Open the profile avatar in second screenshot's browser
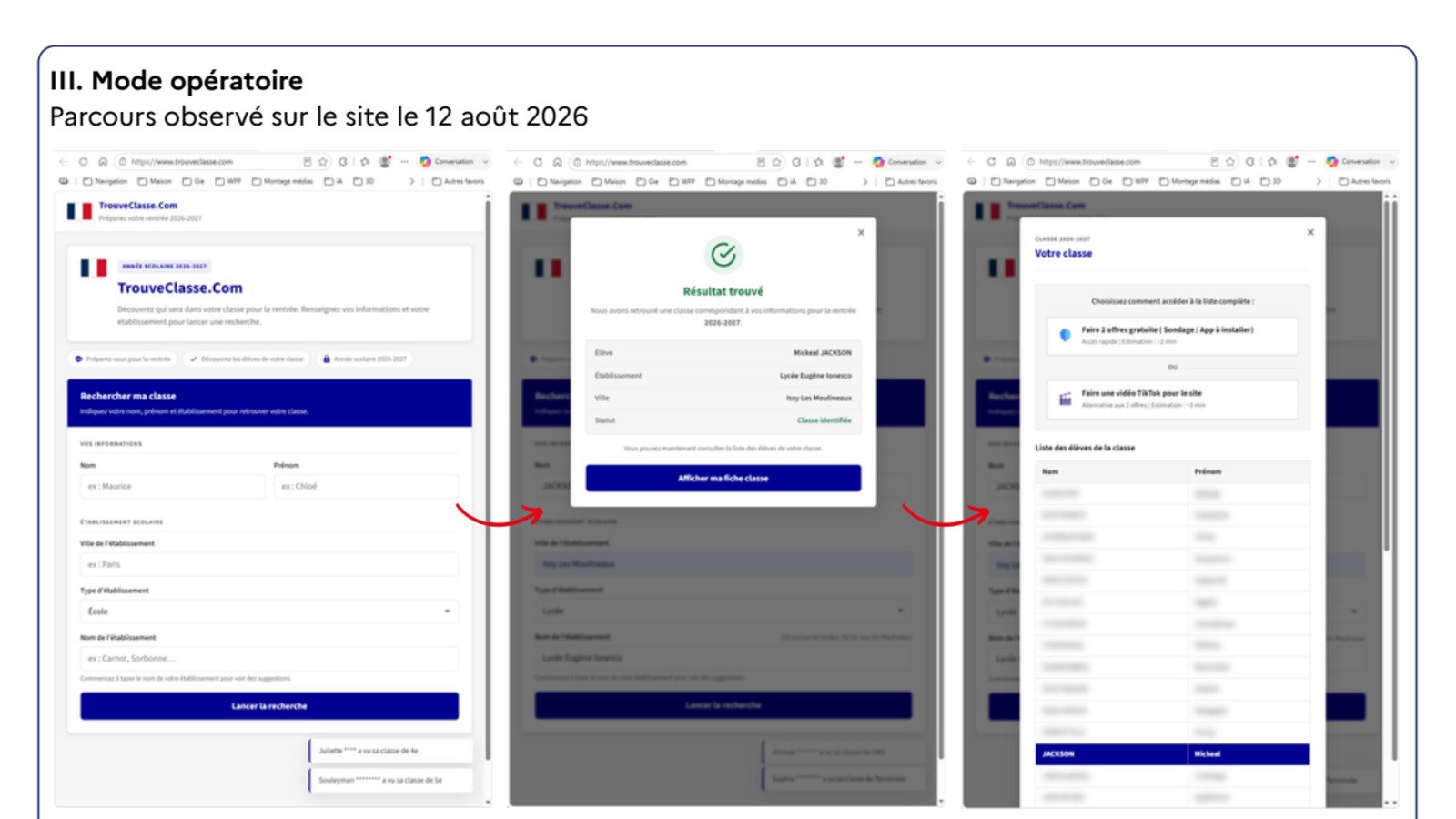This screenshot has height=819, width=1456. pos(837,162)
